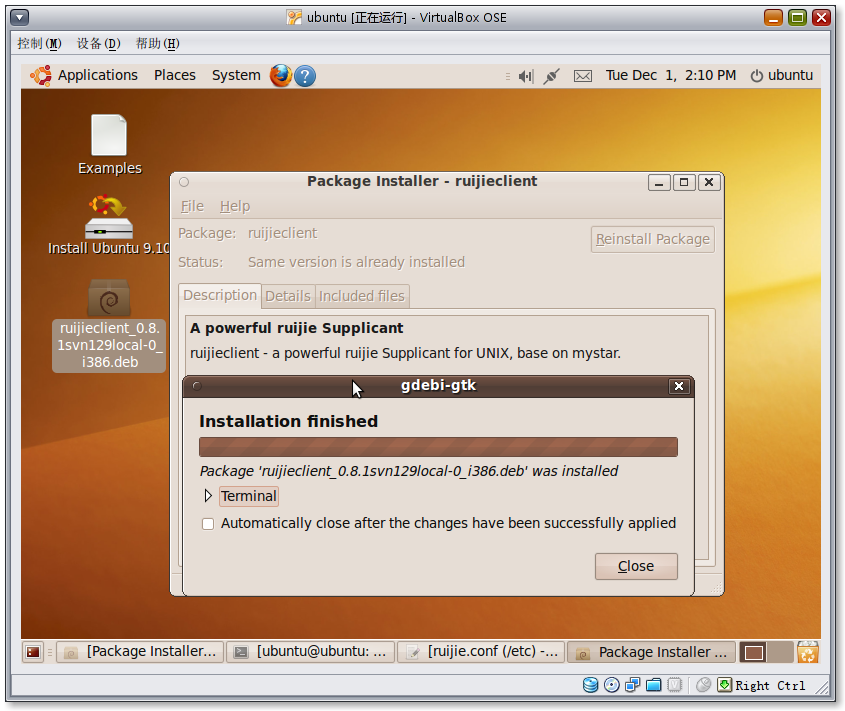The image size is (845, 711).
Task: Switch to the Included files tab
Action: pyautogui.click(x=362, y=296)
